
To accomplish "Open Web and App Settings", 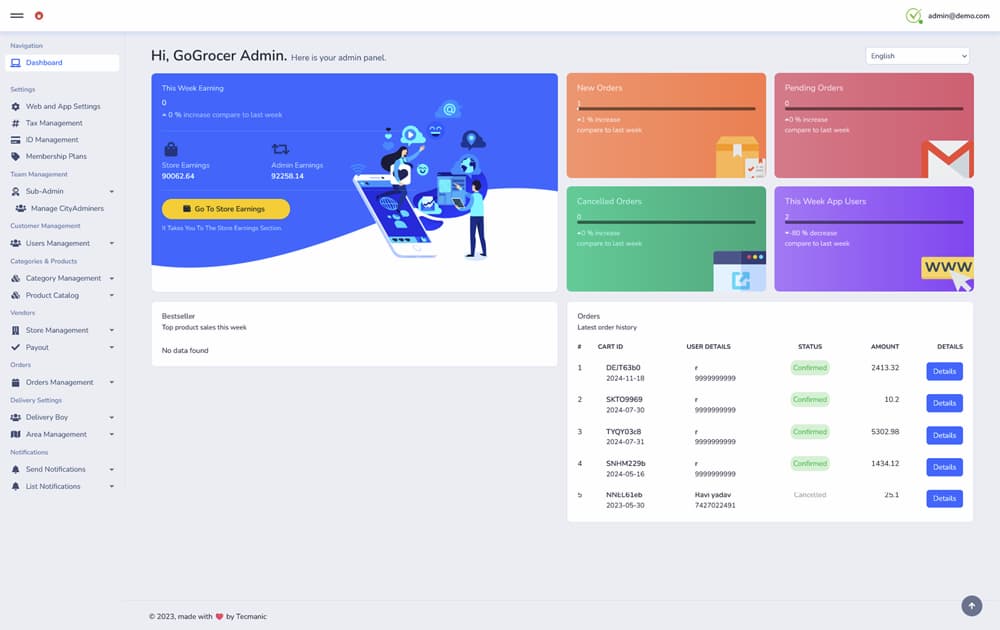I will point(62,106).
